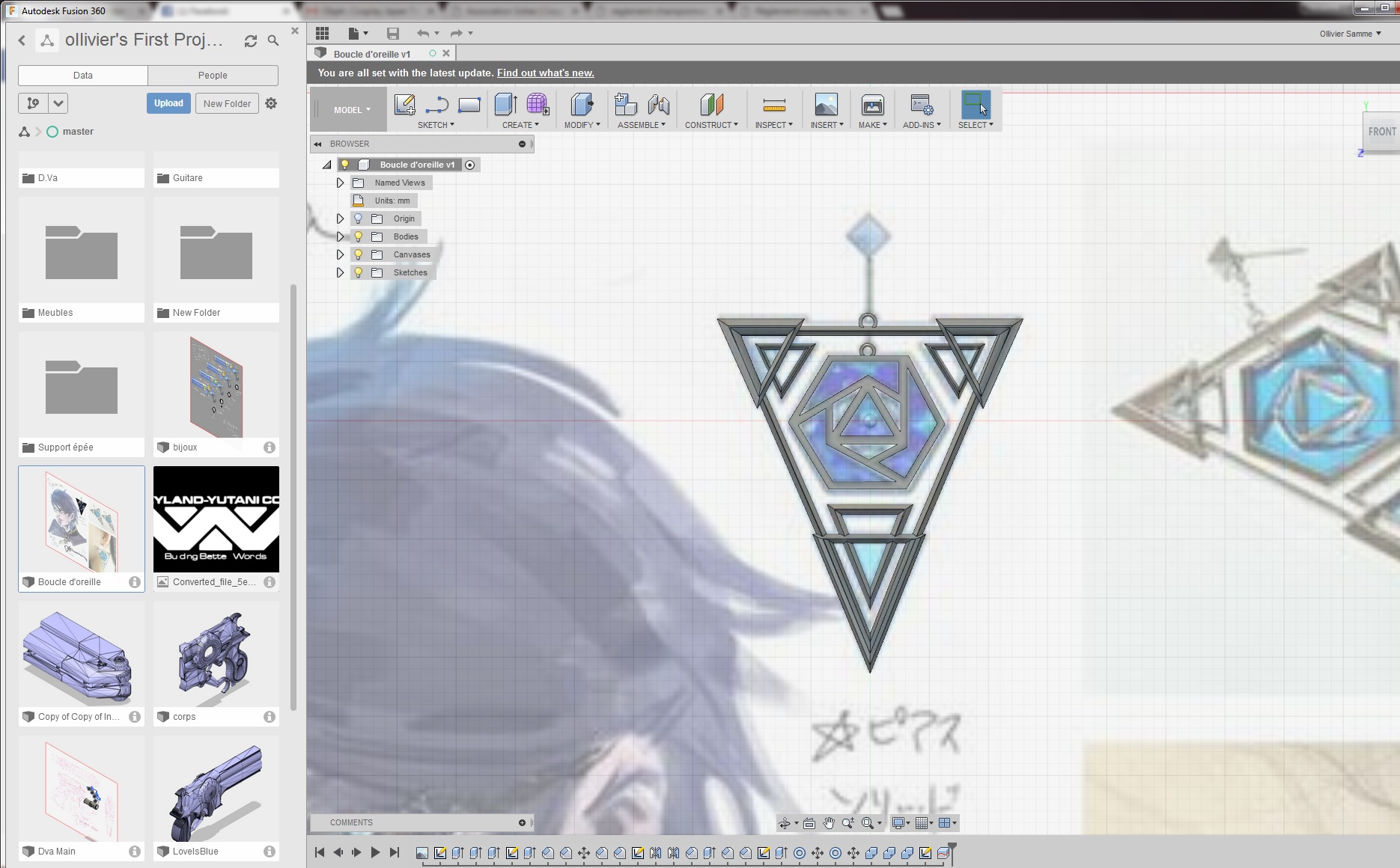Image resolution: width=1400 pixels, height=868 pixels.
Task: Click the Inspect measure ruler icon
Action: point(773,105)
